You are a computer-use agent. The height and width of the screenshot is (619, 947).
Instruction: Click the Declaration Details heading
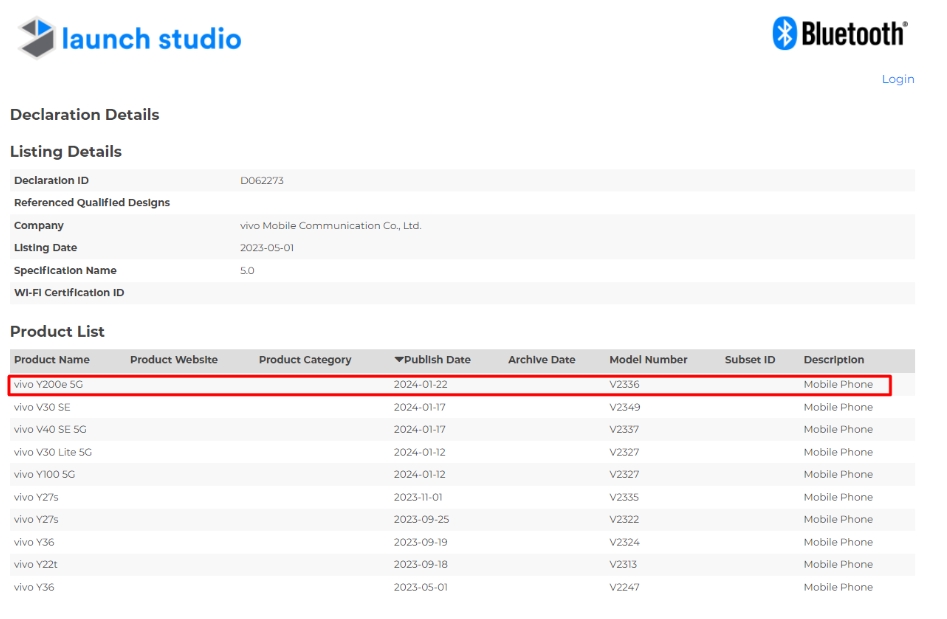[x=85, y=115]
